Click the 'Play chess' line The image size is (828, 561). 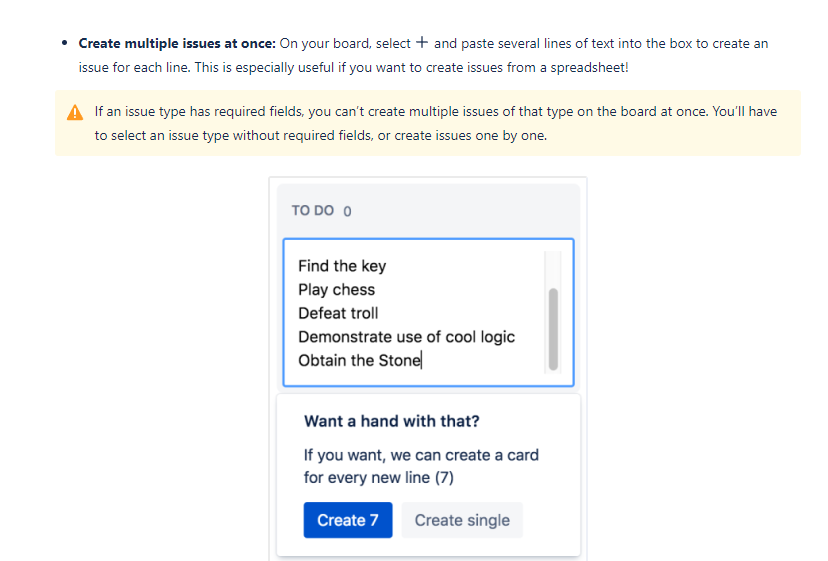336,289
